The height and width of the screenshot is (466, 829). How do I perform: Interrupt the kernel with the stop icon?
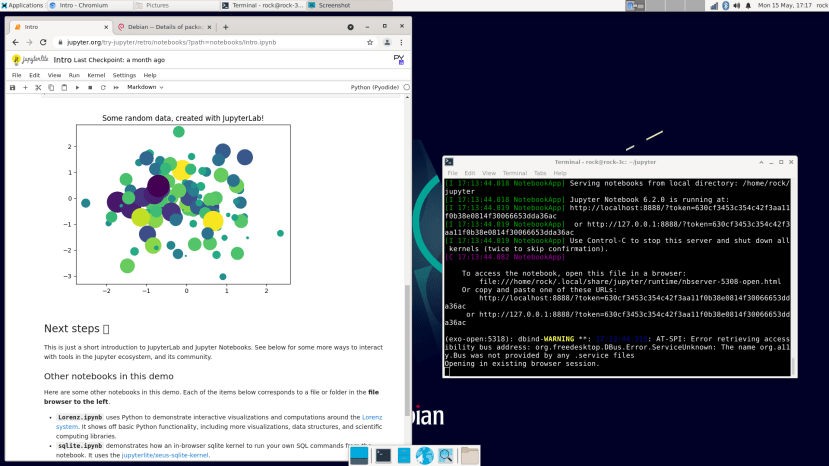(90, 87)
